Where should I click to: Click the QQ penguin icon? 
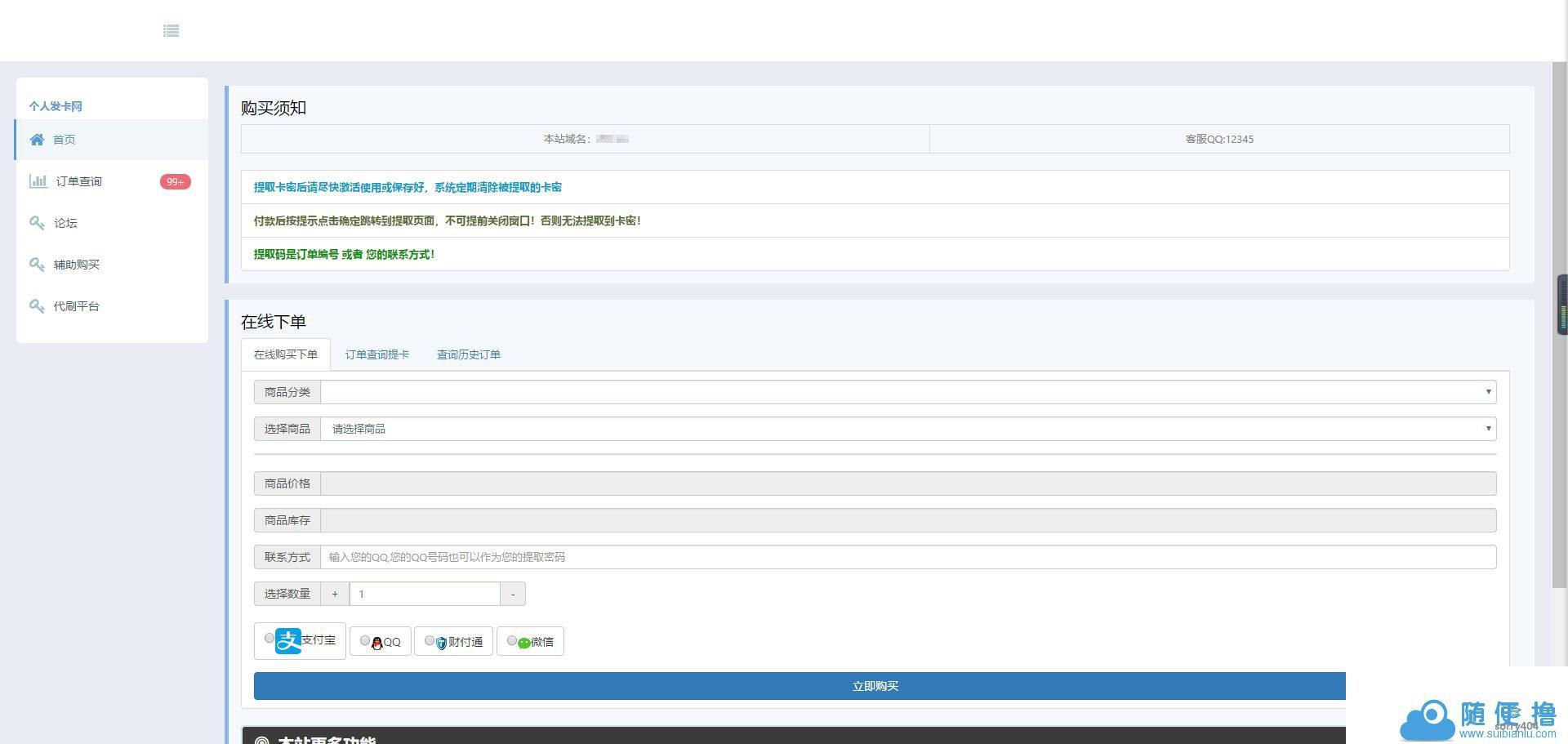click(x=376, y=644)
